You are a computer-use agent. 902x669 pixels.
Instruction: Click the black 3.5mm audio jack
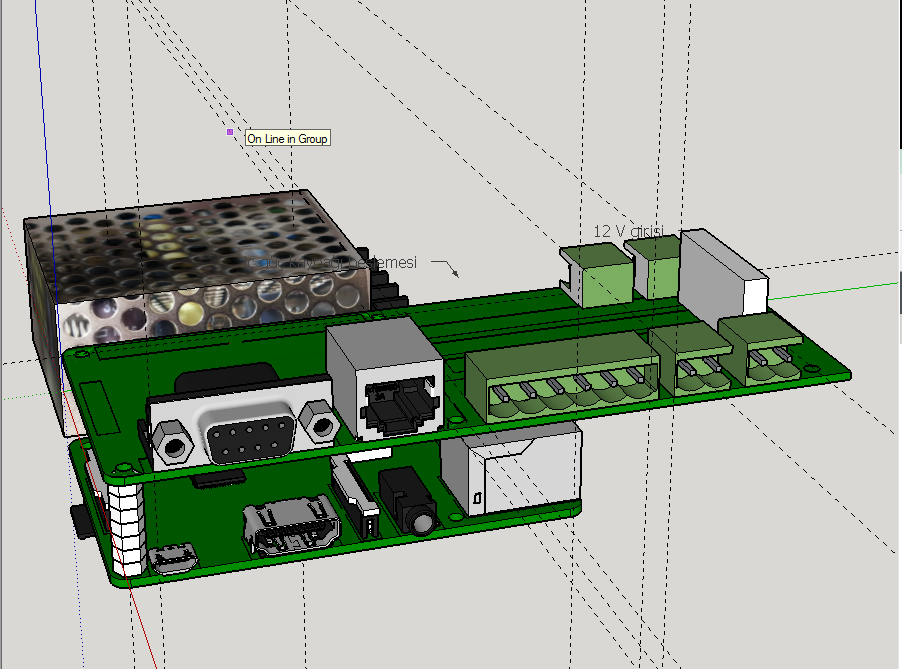tap(409, 500)
